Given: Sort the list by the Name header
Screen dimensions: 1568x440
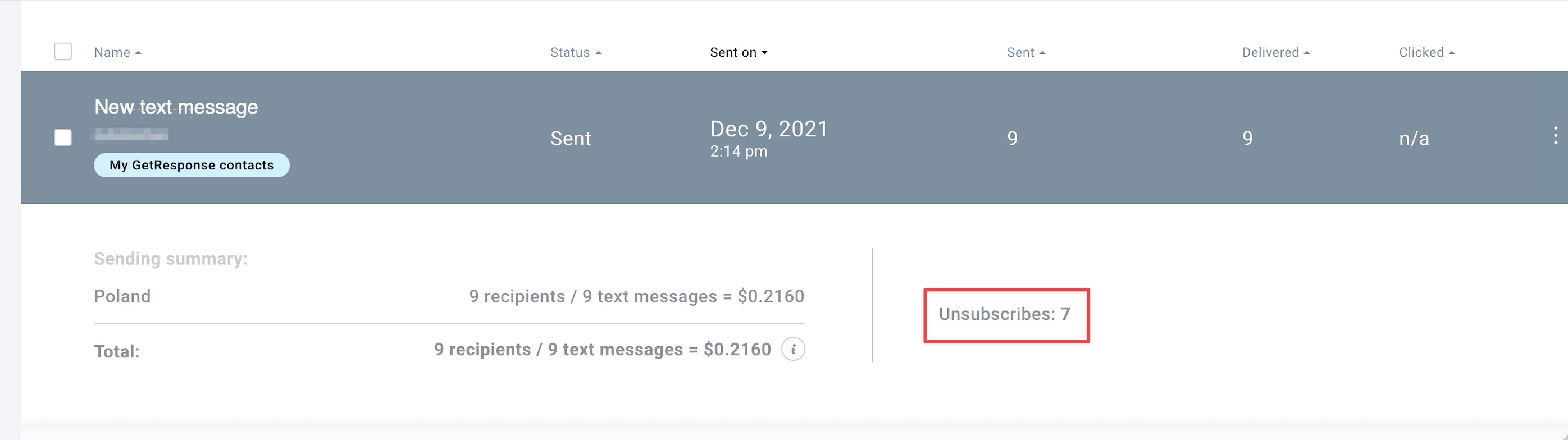Looking at the screenshot, I should pos(112,52).
